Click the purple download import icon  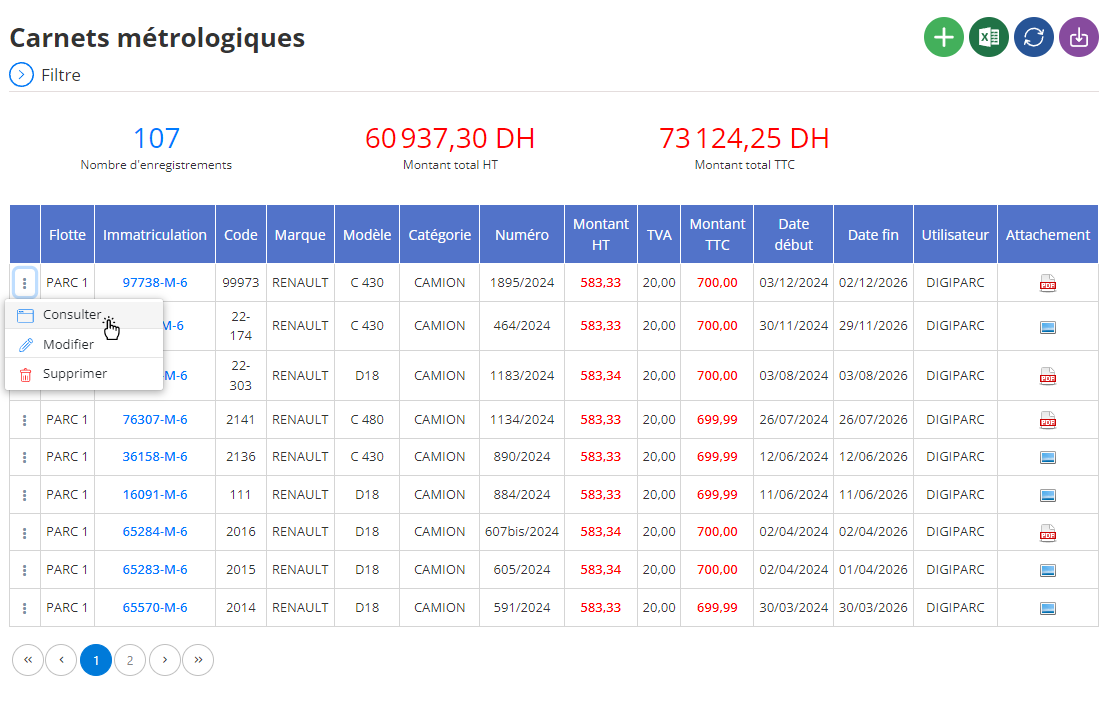click(1079, 37)
